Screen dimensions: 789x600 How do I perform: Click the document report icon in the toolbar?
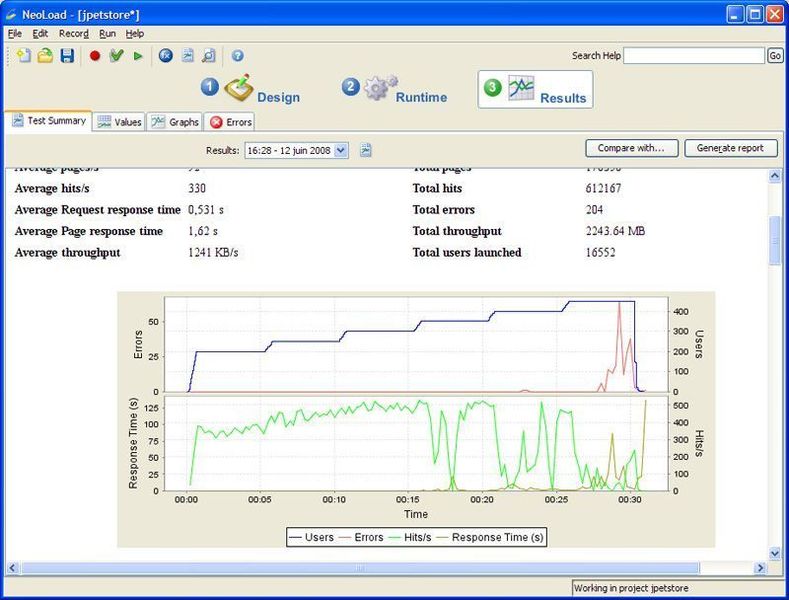click(x=187, y=55)
